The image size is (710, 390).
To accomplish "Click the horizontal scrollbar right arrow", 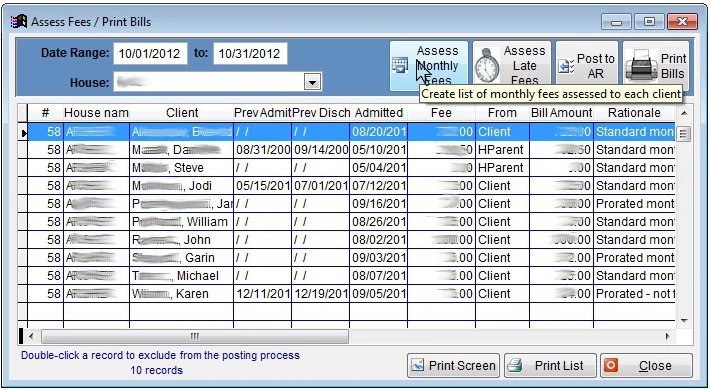I will point(668,336).
